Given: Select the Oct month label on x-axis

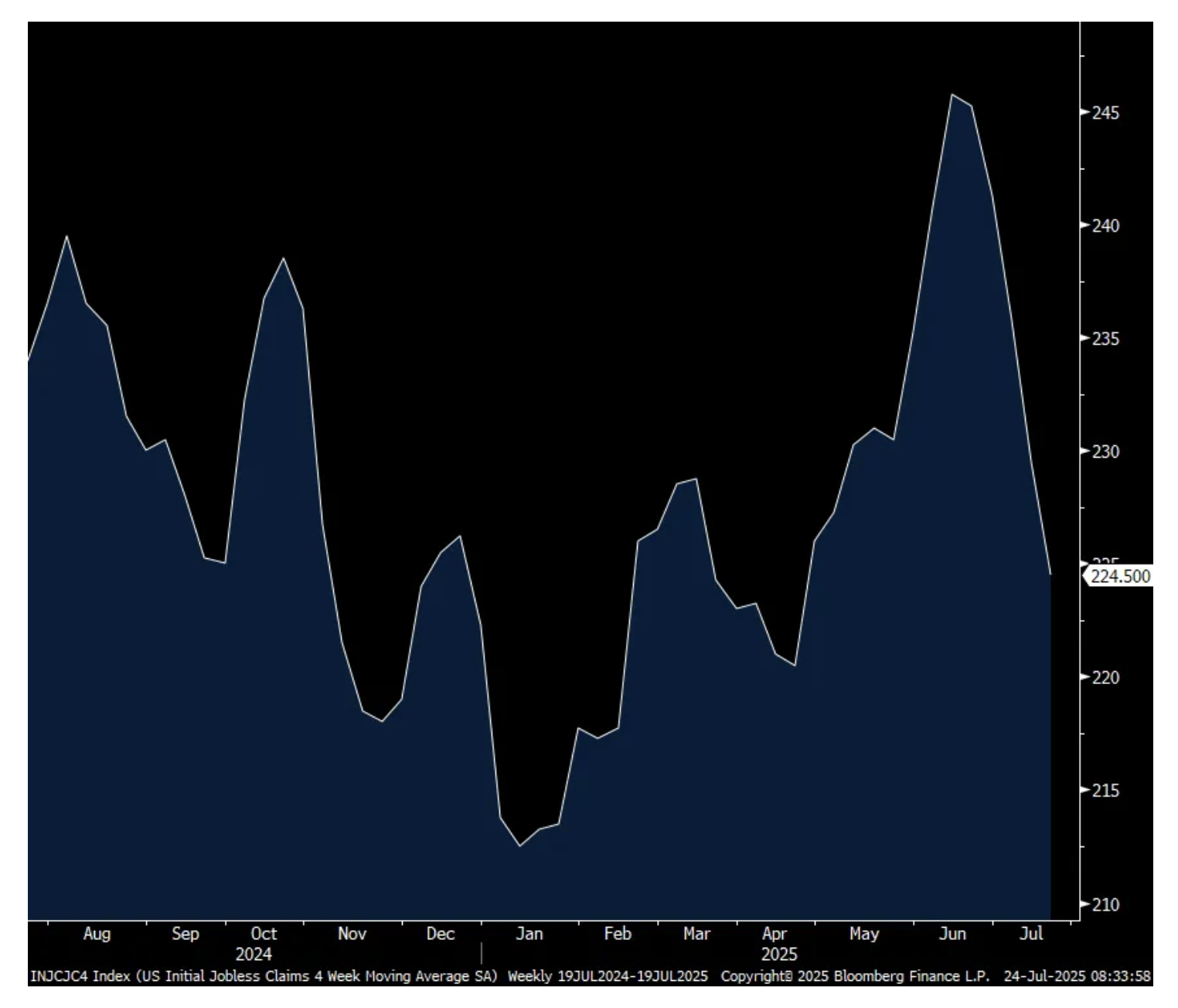Looking at the screenshot, I should tap(264, 934).
